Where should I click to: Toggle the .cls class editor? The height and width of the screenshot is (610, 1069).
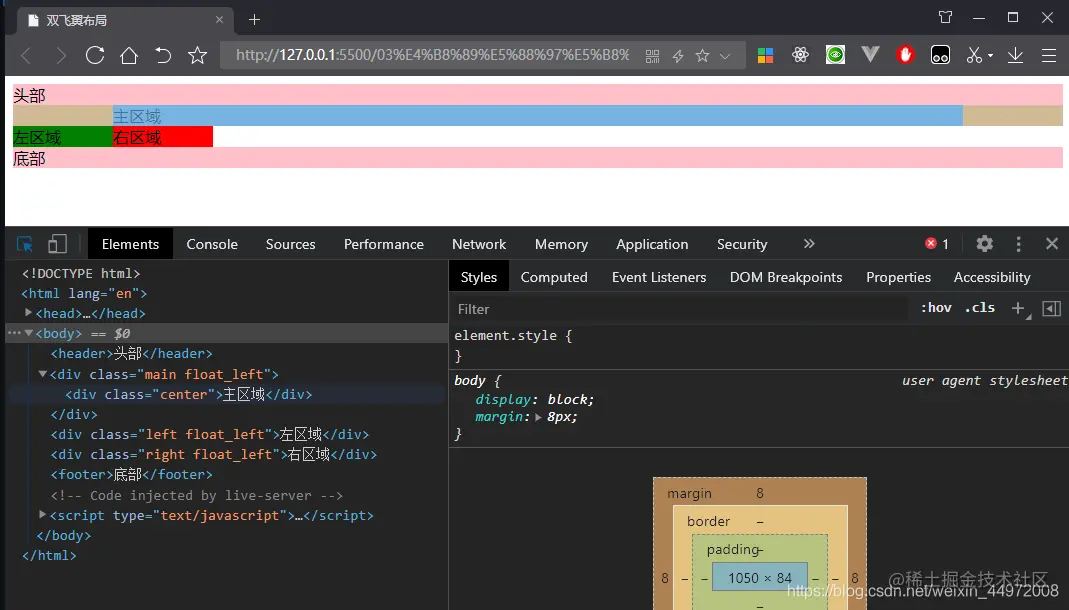[980, 308]
